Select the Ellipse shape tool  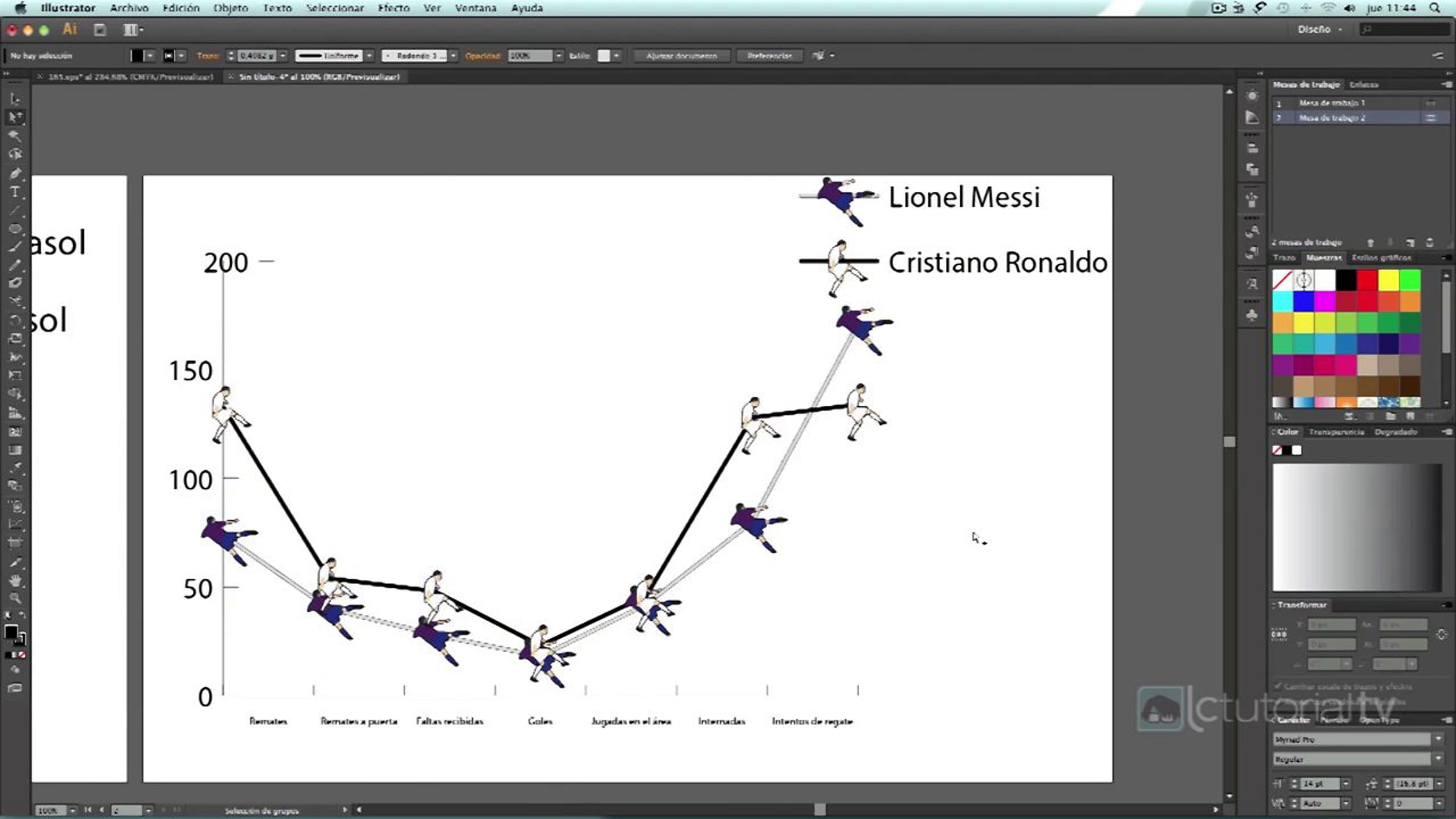pos(15,229)
